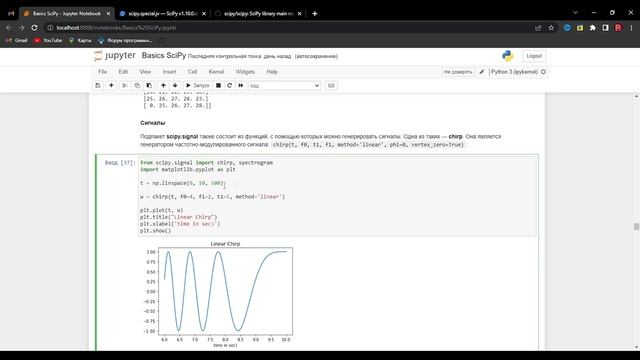Toggle the browser side panel icon
The height and width of the screenshot is (360, 640).
click(x=605, y=28)
